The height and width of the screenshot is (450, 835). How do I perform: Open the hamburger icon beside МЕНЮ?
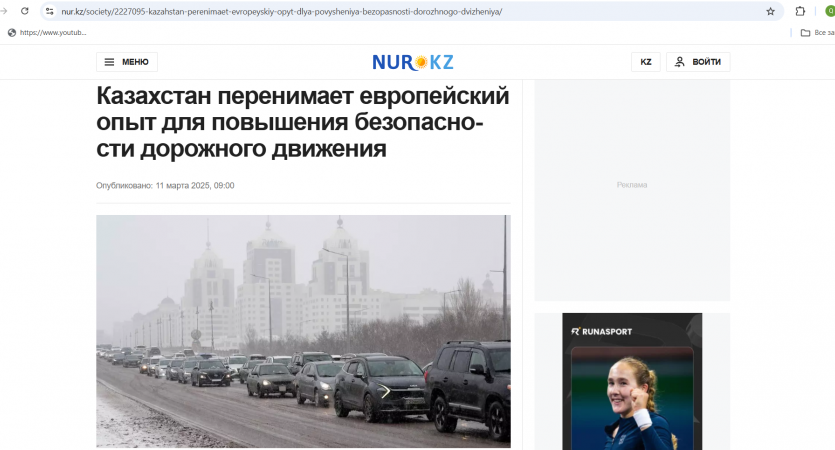[x=109, y=62]
